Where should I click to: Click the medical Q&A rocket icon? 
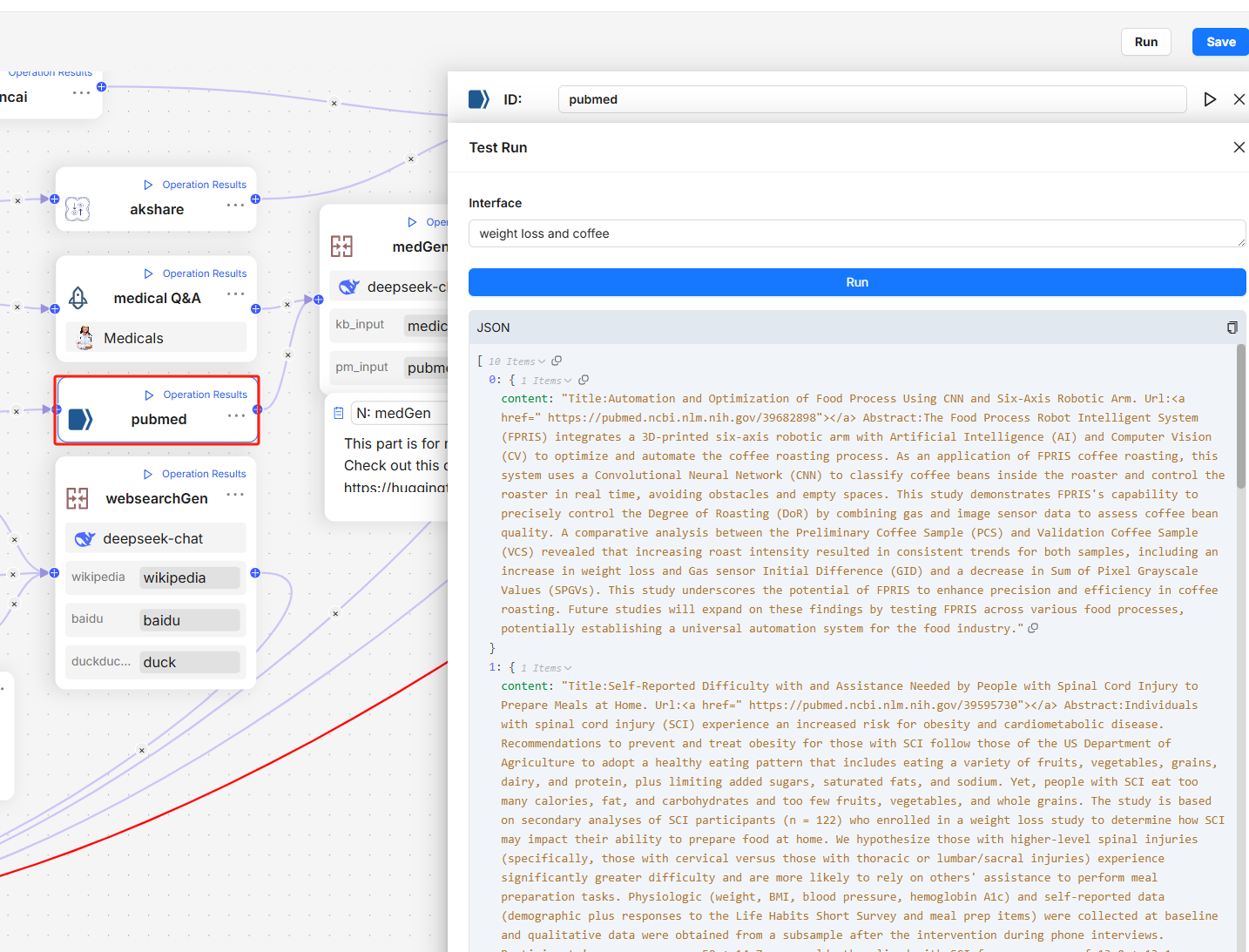pyautogui.click(x=78, y=298)
